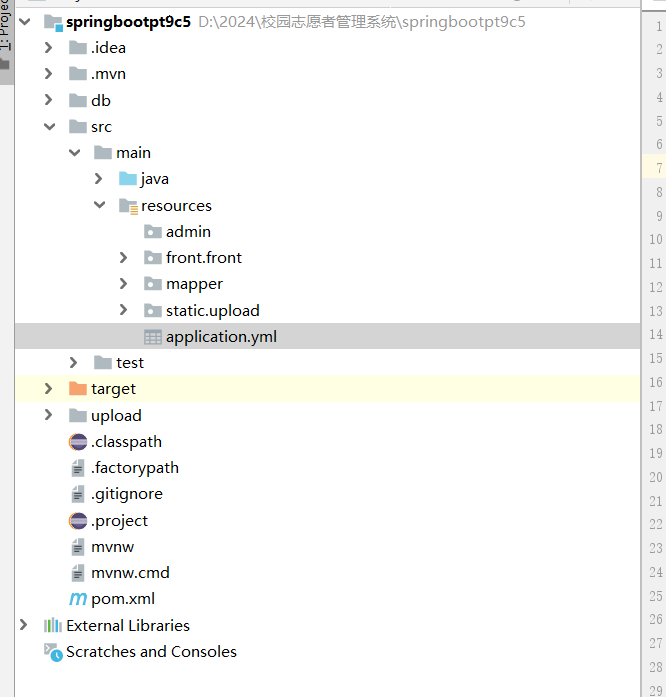This screenshot has height=697, width=666.
Task: Collapse the src folder node
Action: (48, 127)
